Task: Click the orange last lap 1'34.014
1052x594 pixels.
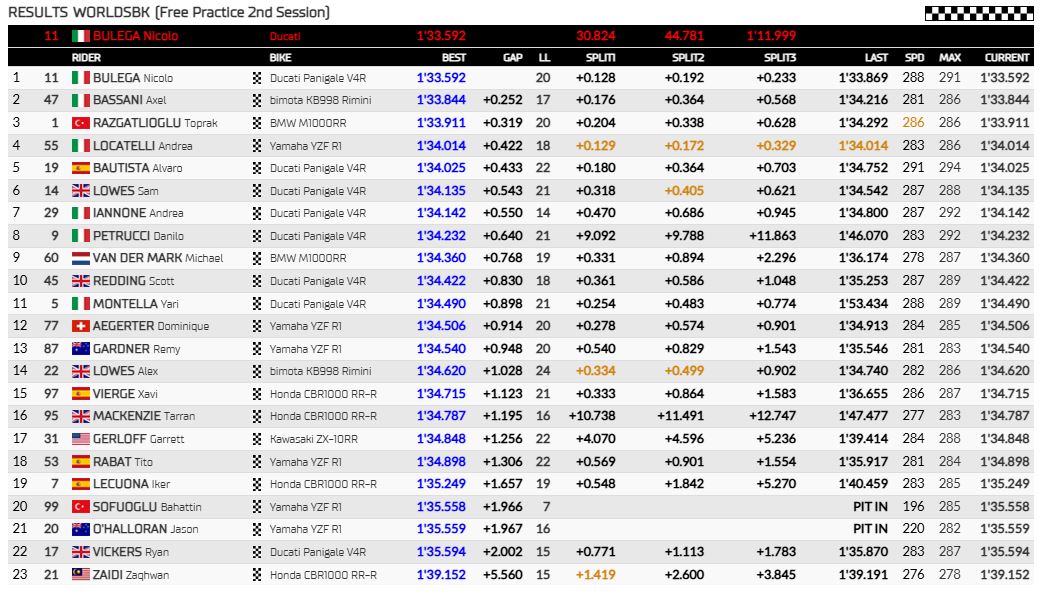Action: point(863,146)
